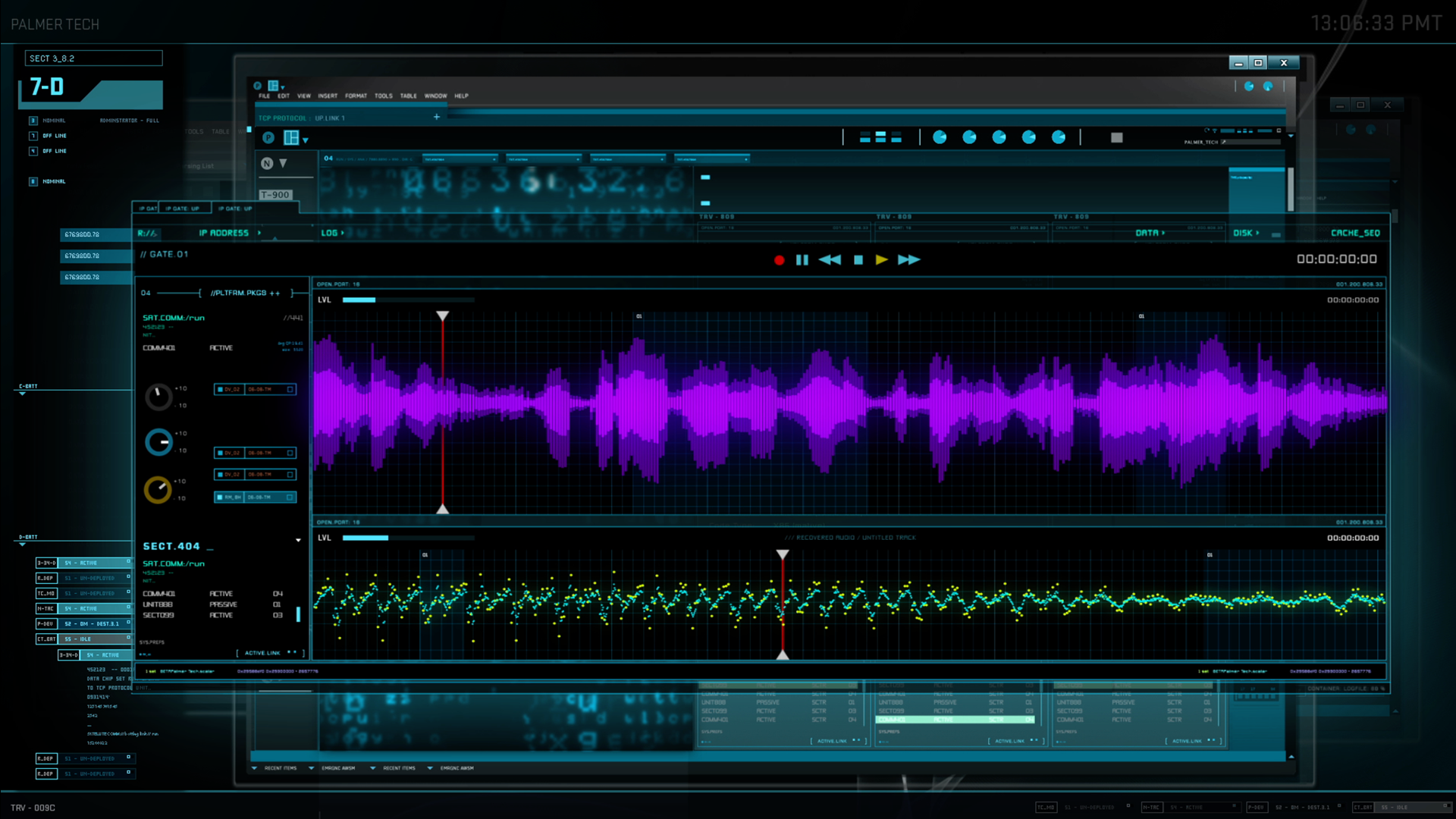The height and width of the screenshot is (819, 1456).
Task: Open the dropdown arrow beside the grid layout icon
Action: coord(306,140)
